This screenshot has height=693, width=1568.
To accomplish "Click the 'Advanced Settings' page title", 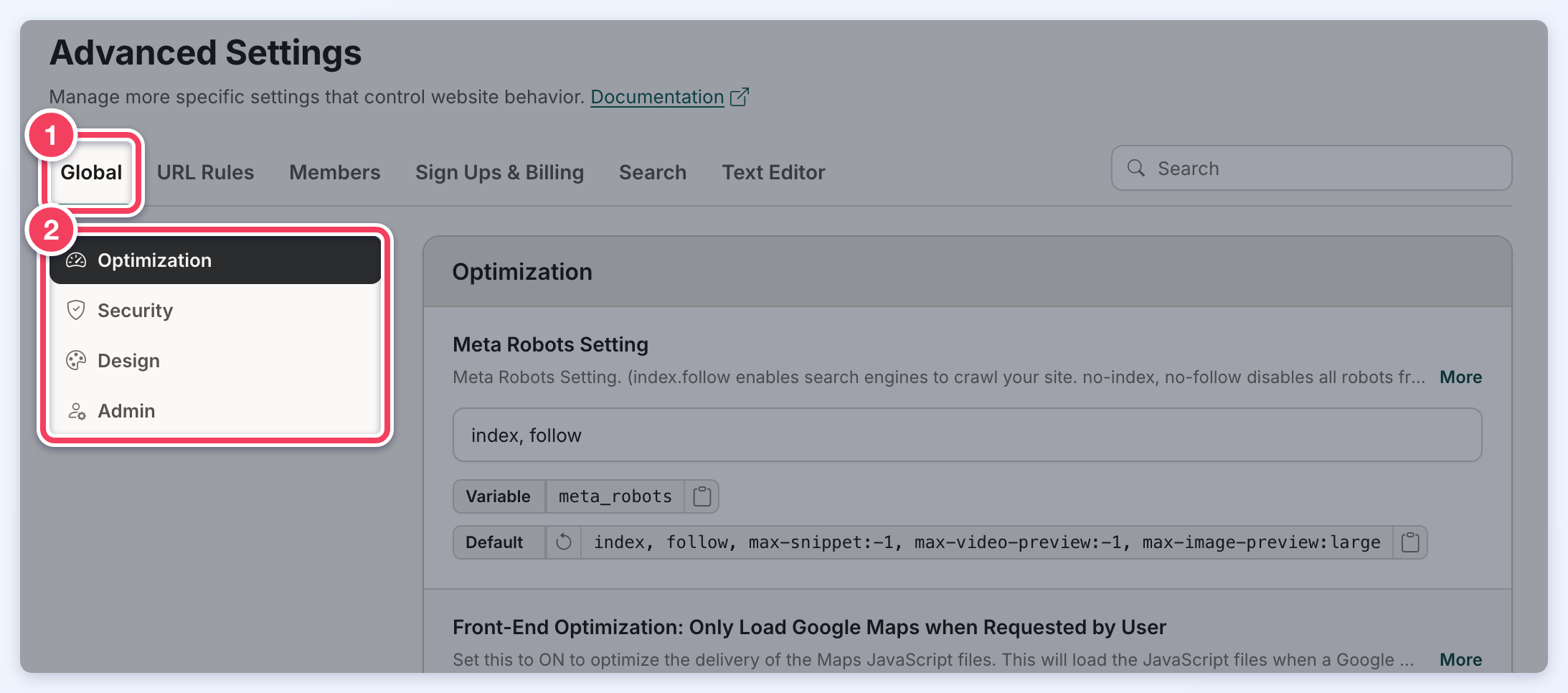I will (205, 53).
